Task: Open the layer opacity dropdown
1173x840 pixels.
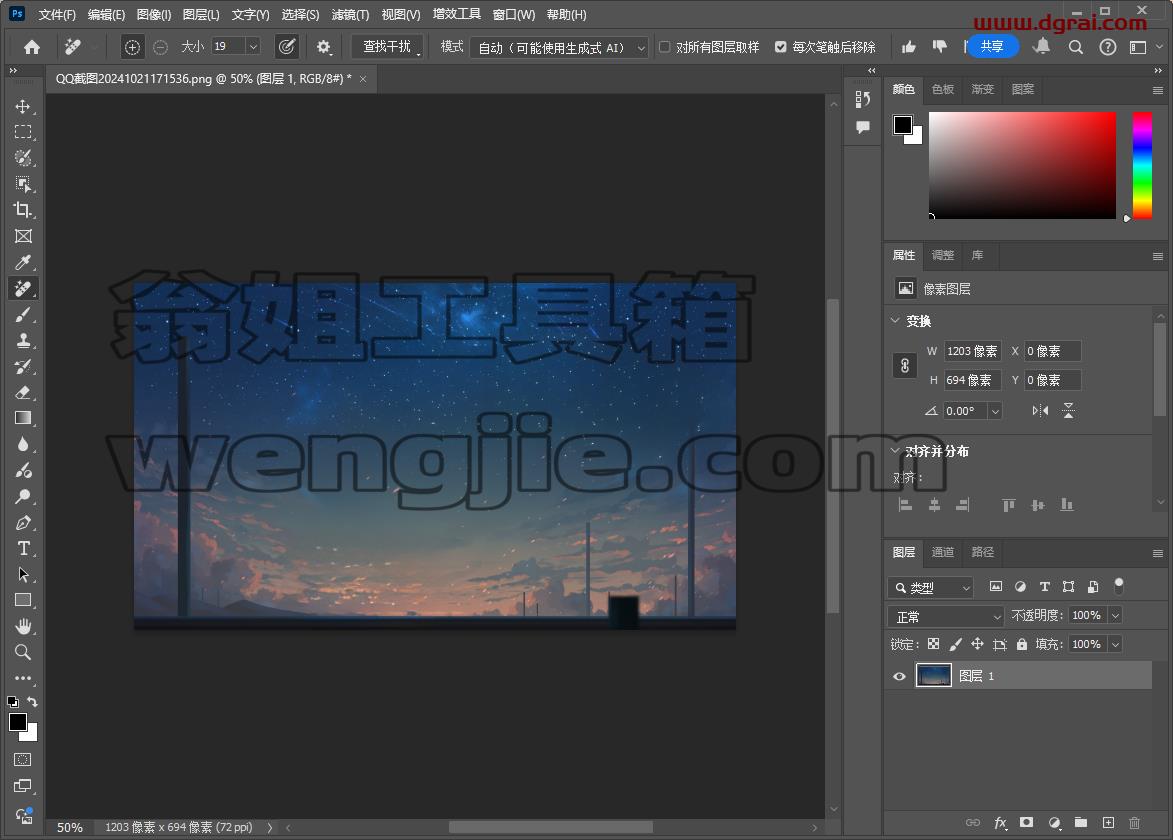Action: point(1115,616)
